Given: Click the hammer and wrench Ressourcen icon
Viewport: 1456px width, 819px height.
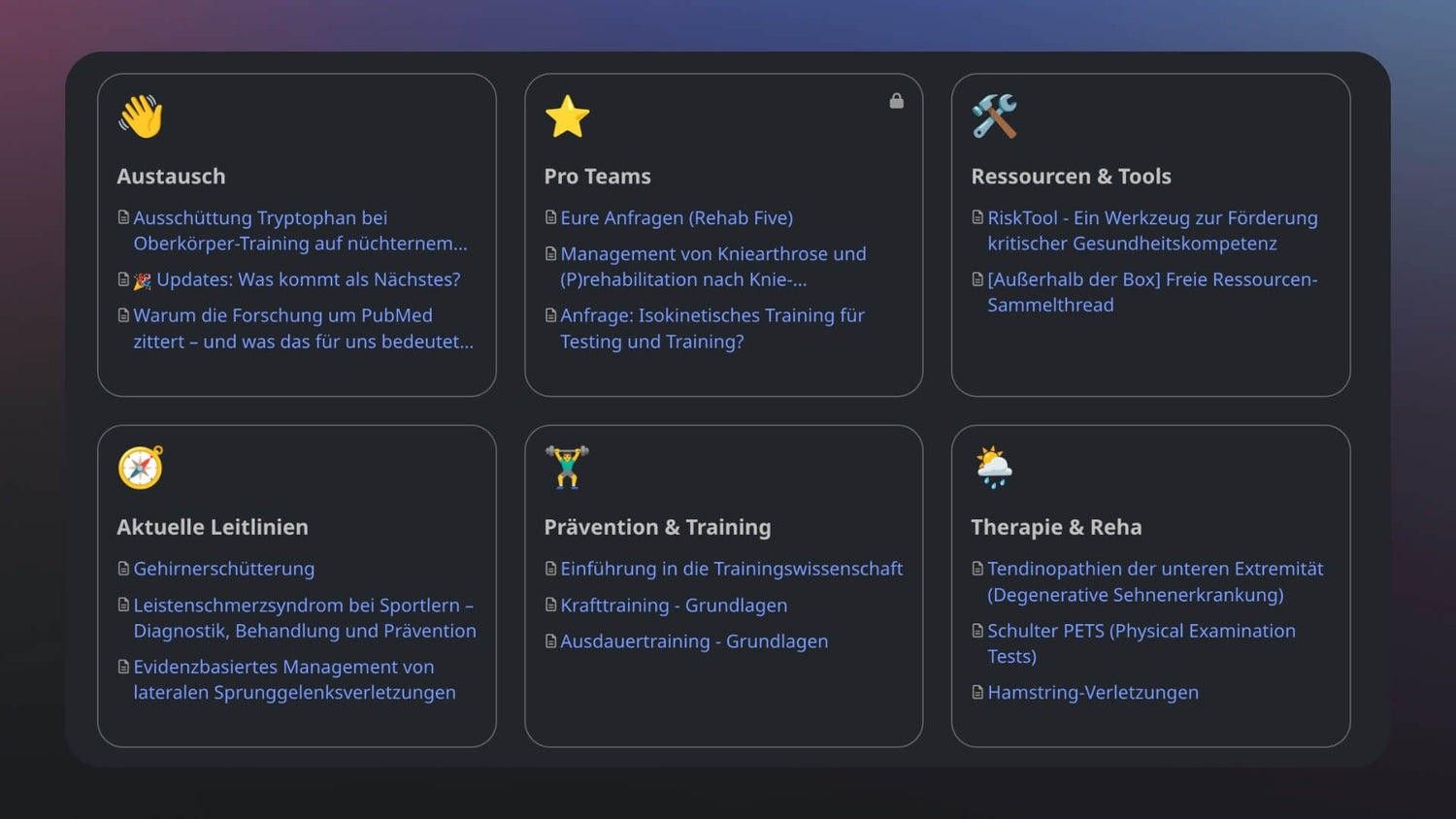Looking at the screenshot, I should pos(995,116).
